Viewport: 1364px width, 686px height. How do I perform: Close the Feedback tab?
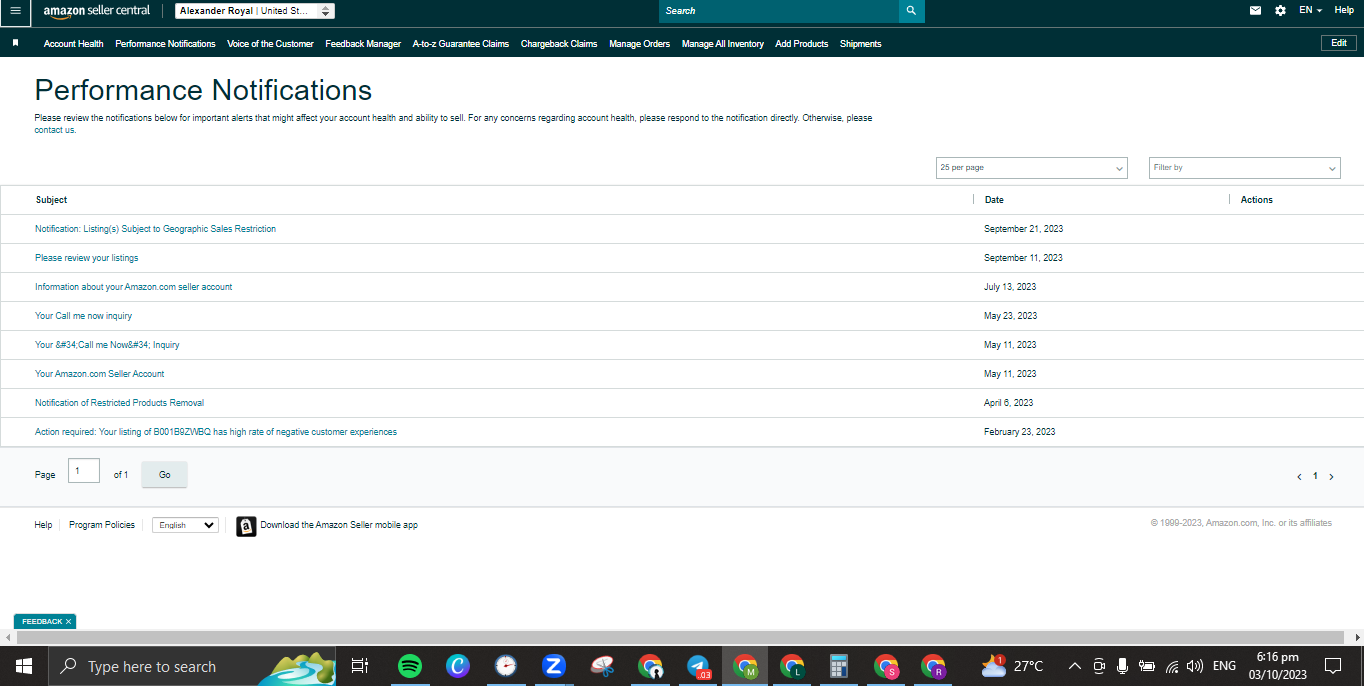click(68, 622)
